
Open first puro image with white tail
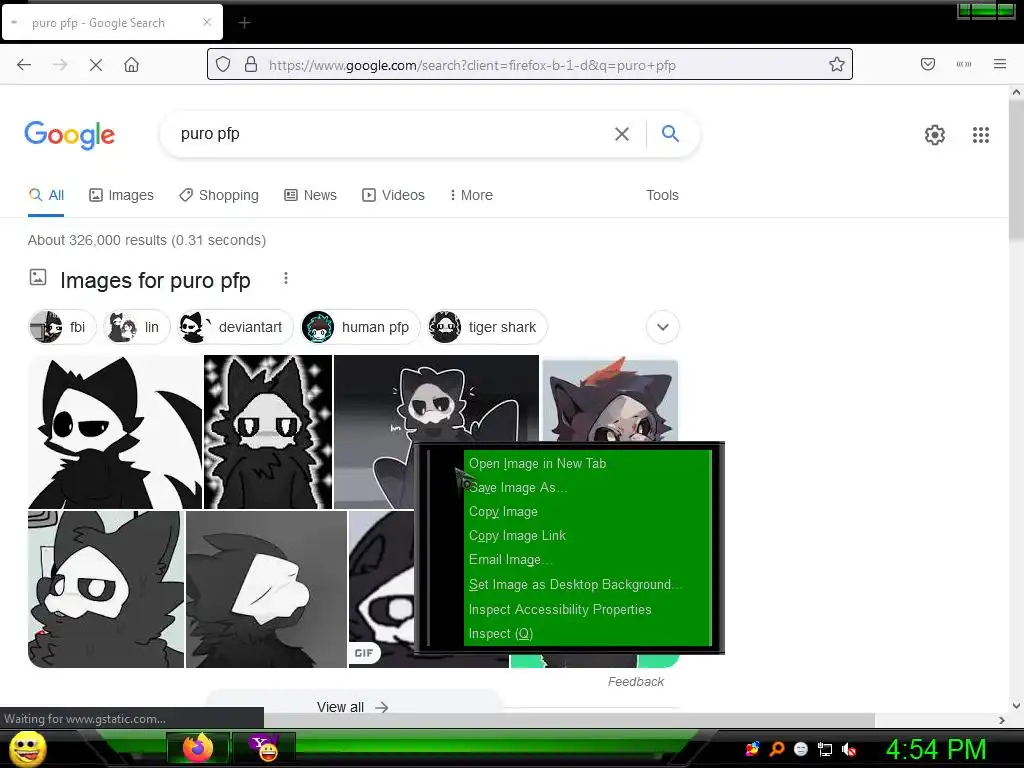point(116,432)
